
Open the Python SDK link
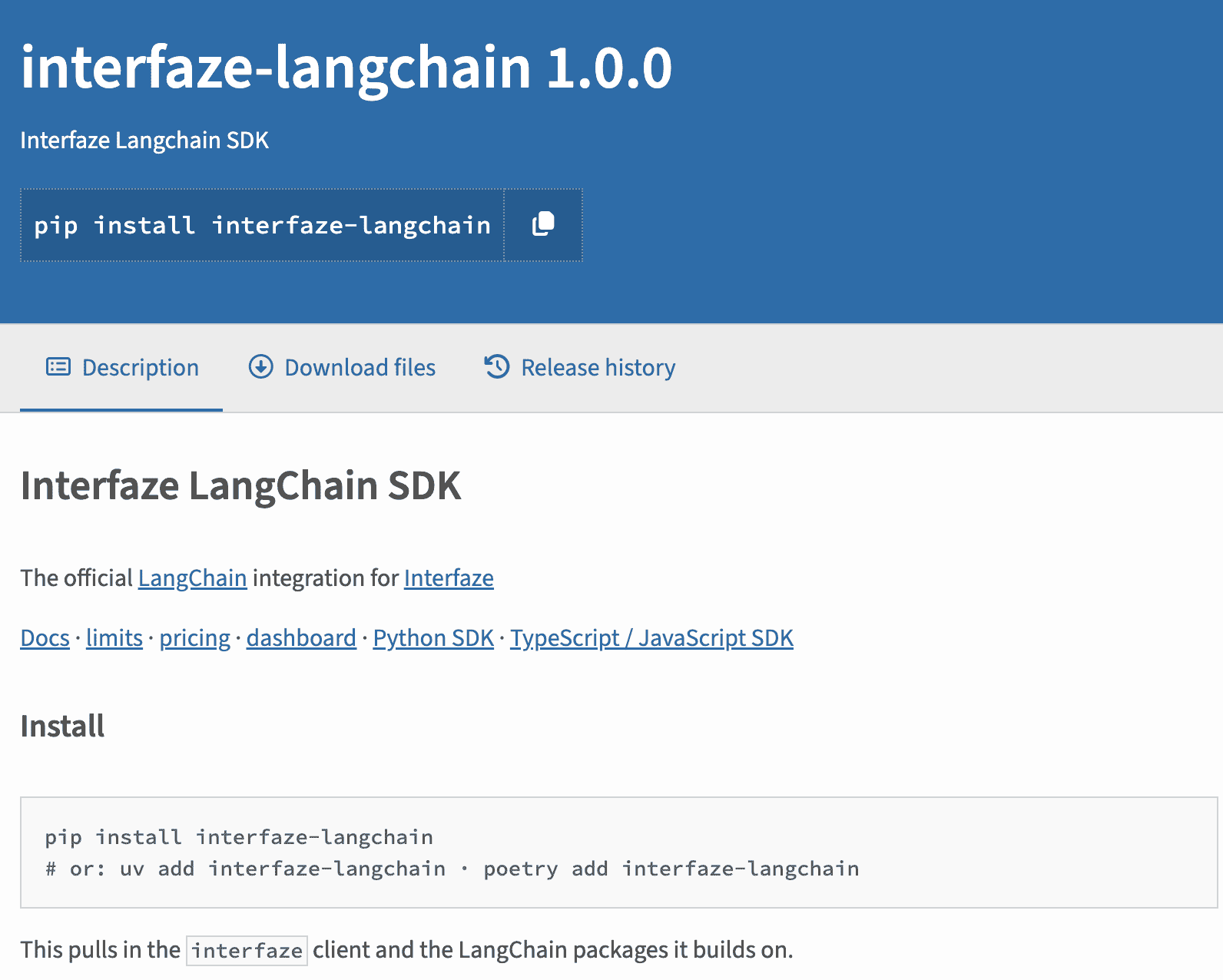(x=433, y=637)
